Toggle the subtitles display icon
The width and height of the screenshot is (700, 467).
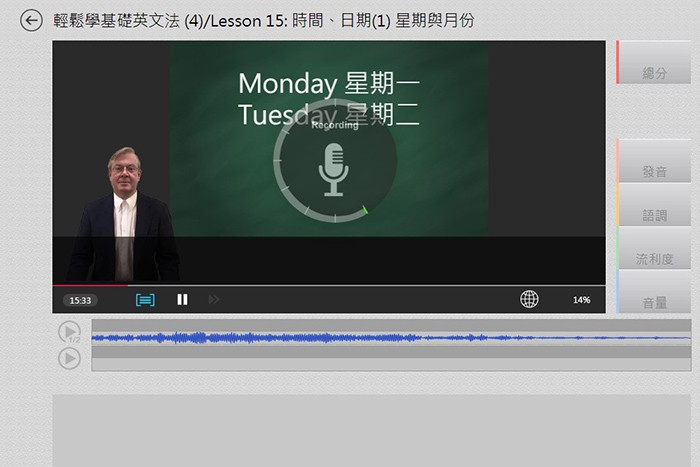145,299
